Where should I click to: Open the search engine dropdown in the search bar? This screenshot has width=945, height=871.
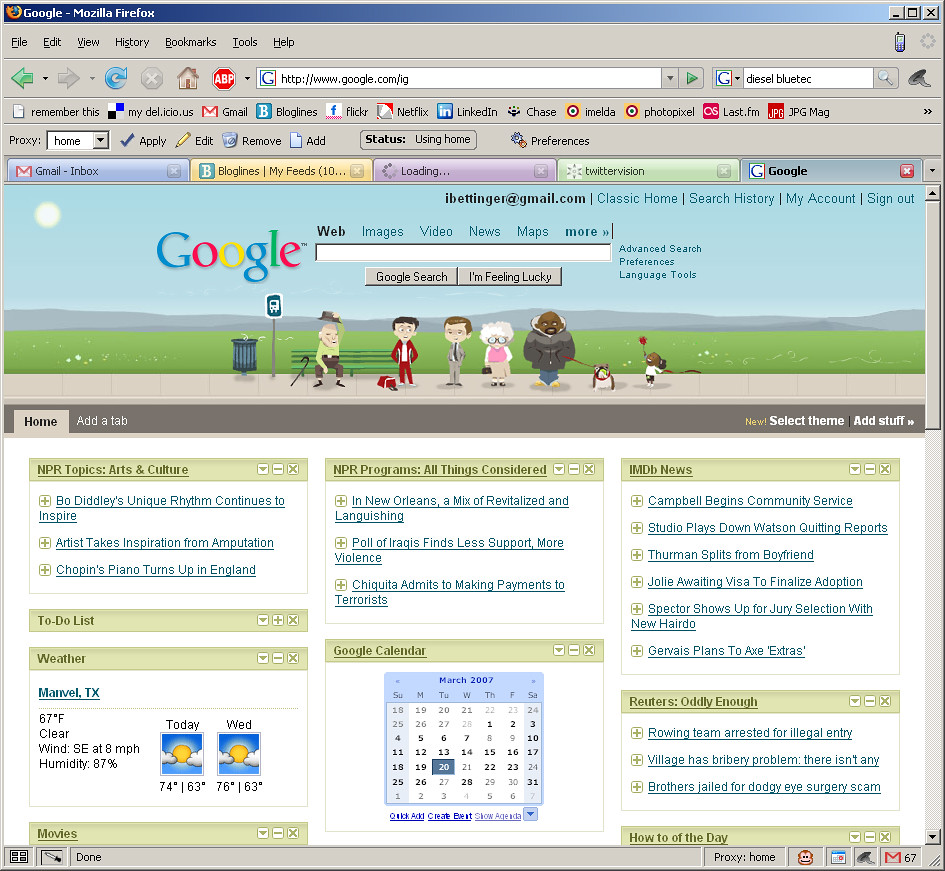pos(736,77)
